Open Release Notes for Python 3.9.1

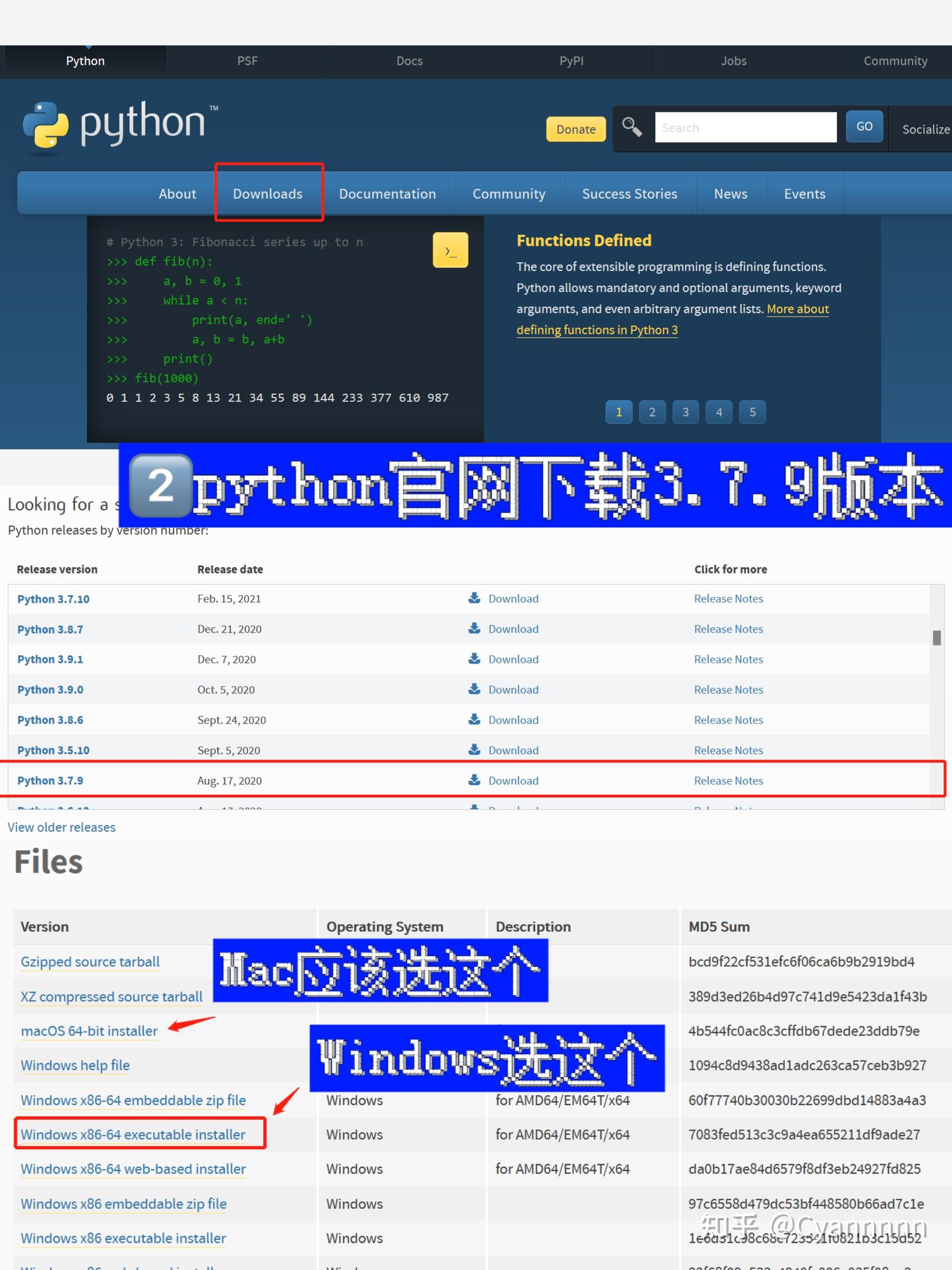(x=728, y=659)
